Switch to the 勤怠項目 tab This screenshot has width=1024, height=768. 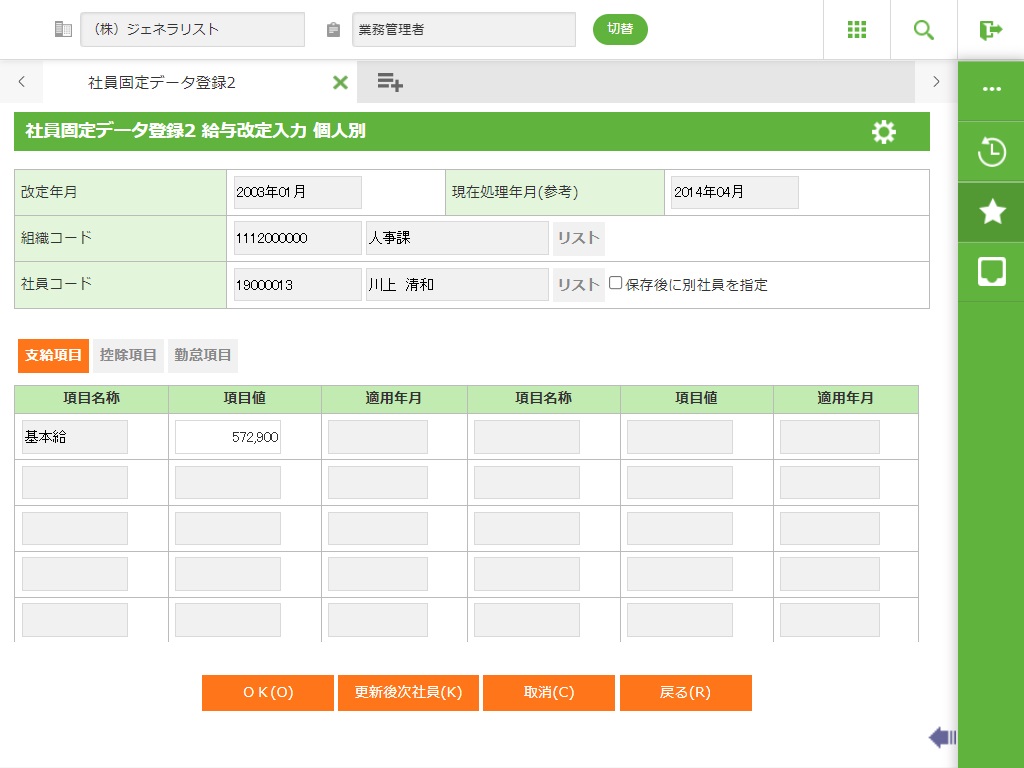(x=203, y=355)
